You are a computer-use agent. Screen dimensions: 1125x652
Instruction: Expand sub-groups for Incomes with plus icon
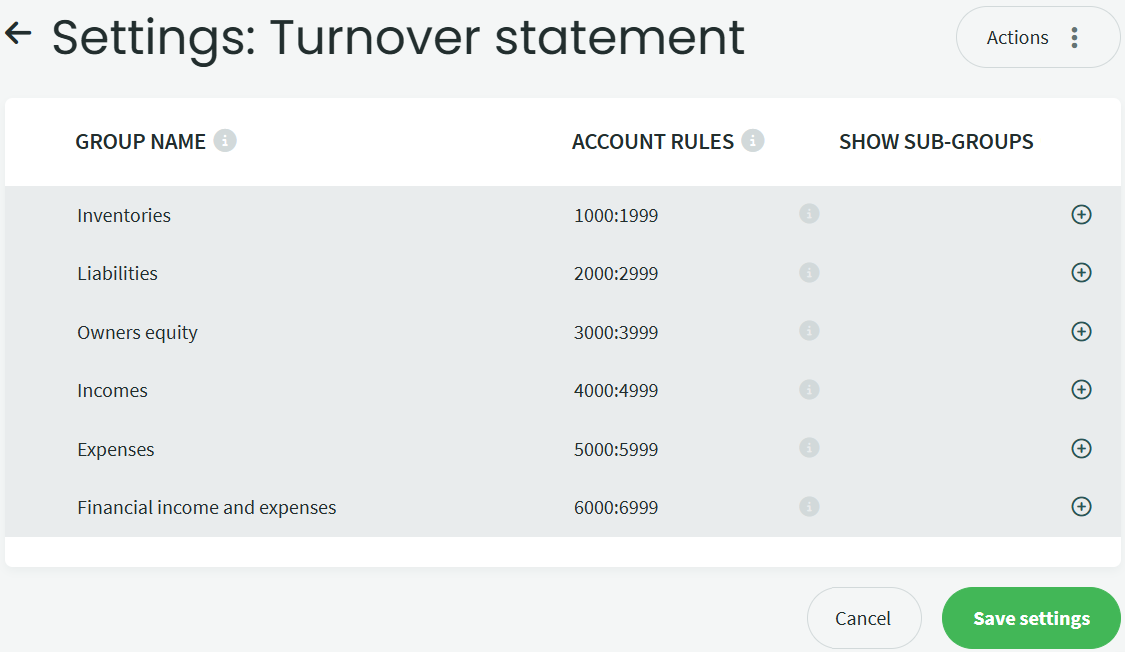(1081, 389)
